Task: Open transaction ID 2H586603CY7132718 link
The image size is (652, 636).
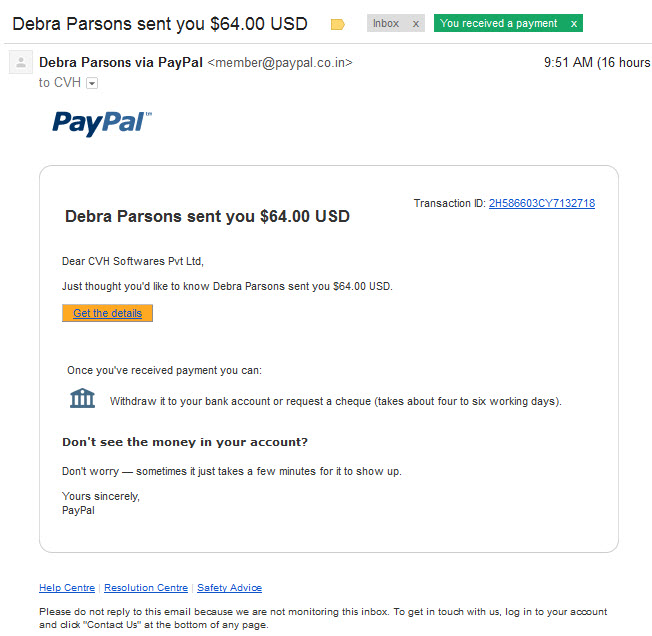Action: pyautogui.click(x=542, y=203)
